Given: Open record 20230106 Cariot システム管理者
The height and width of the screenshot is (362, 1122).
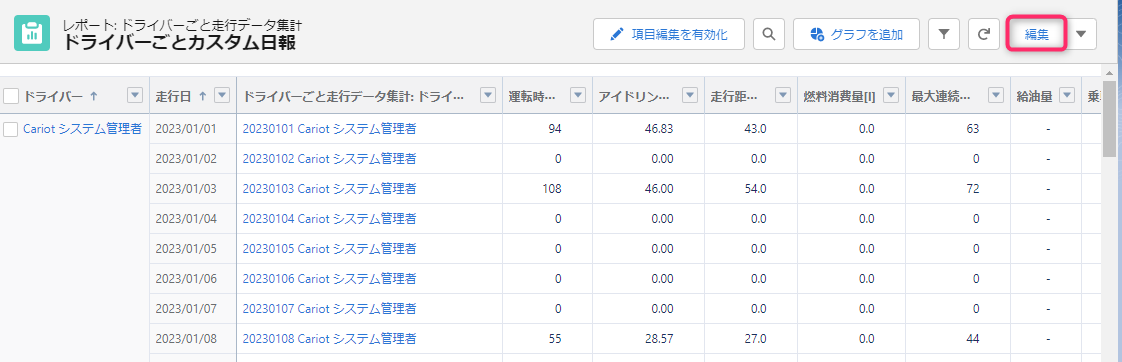Looking at the screenshot, I should (329, 279).
